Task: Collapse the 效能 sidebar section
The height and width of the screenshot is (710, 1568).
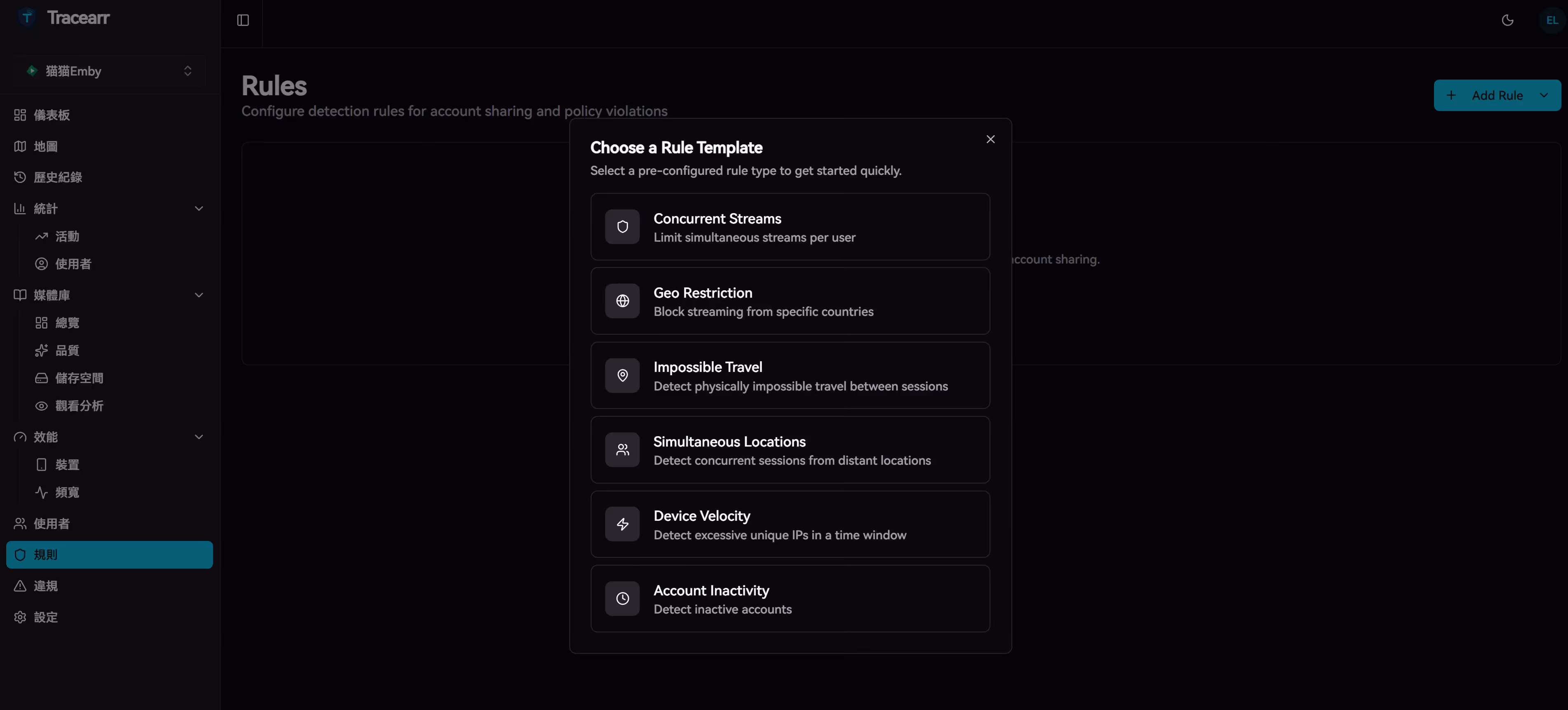Action: point(199,437)
